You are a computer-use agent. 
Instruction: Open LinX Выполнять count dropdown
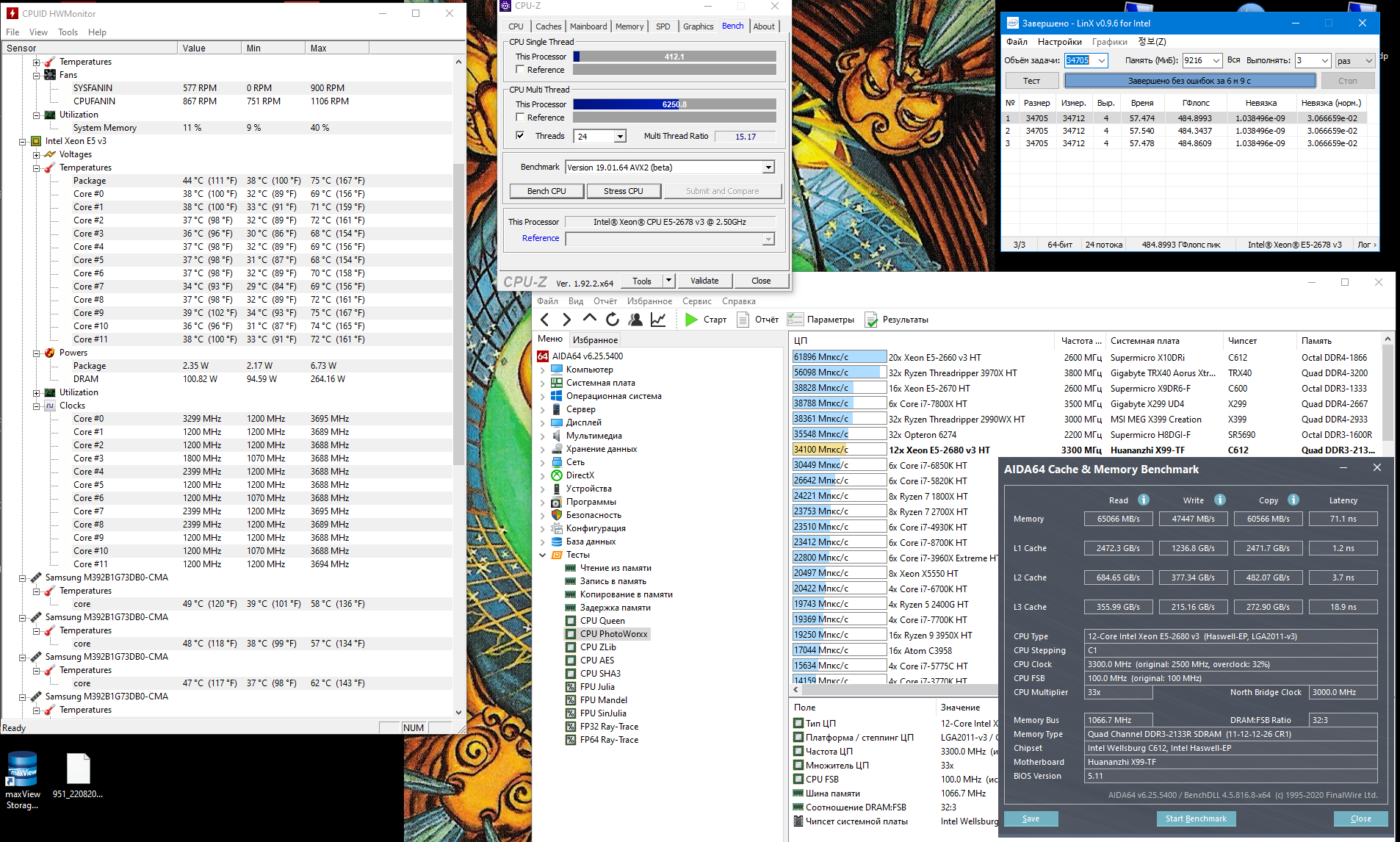1324,60
